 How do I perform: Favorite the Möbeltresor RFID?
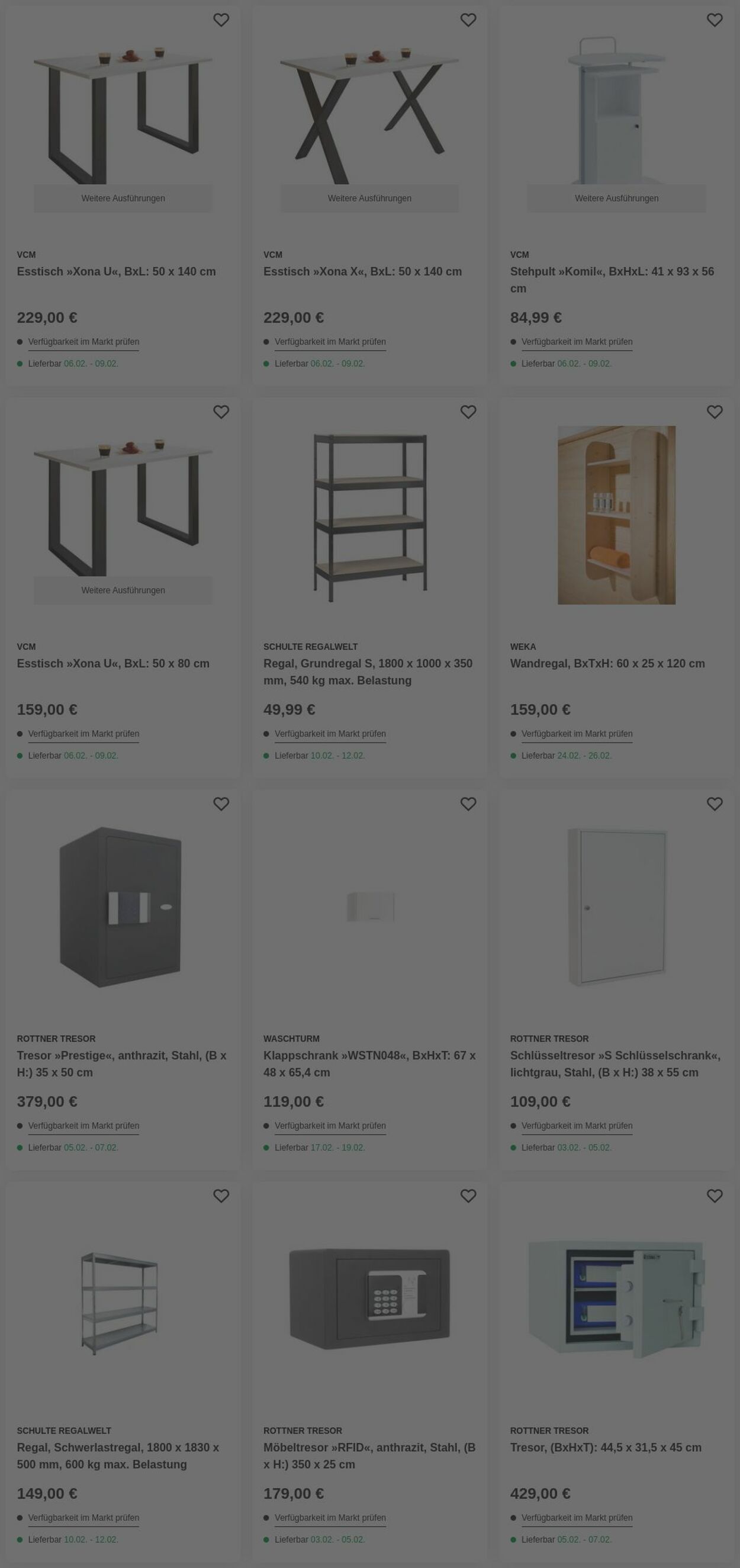(x=468, y=1196)
